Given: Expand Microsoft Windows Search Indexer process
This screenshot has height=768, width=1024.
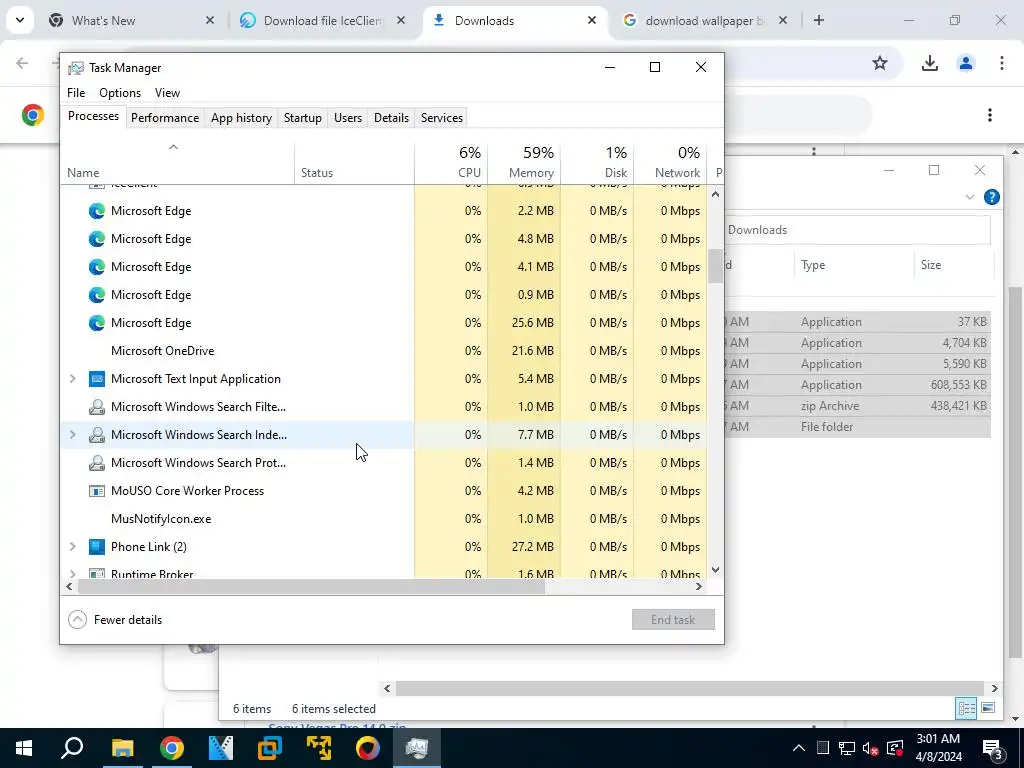Looking at the screenshot, I should pyautogui.click(x=72, y=434).
